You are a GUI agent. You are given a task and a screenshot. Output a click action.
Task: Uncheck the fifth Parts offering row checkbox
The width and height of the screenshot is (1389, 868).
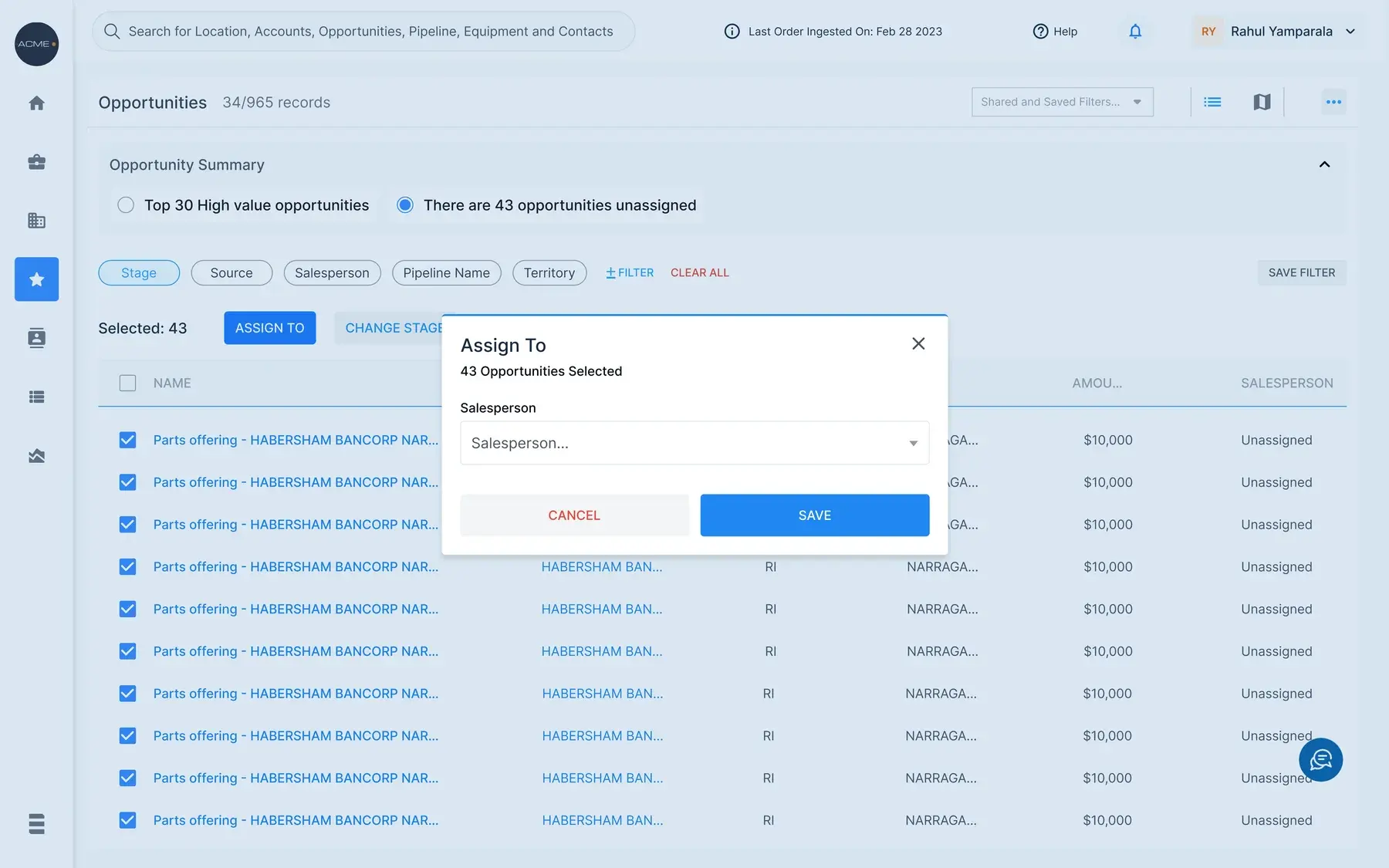coord(127,609)
